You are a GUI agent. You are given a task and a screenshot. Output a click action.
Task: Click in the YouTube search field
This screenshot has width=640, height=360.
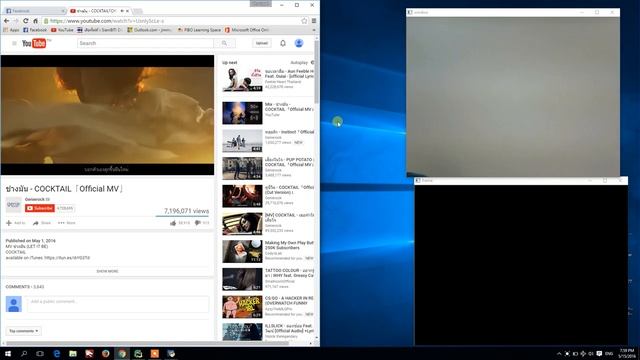click(x=145, y=43)
